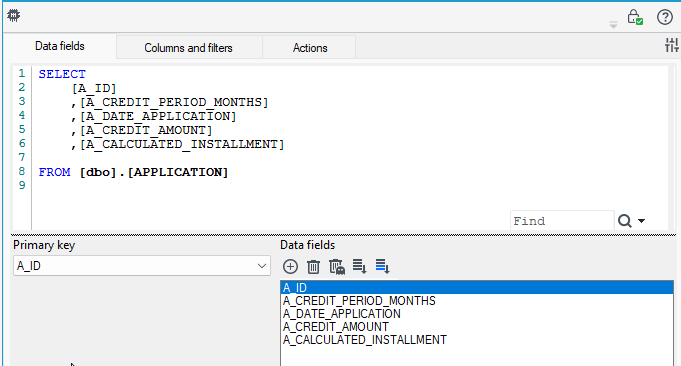Open the Primary key dropdown
681x366 pixels.
tap(142, 266)
